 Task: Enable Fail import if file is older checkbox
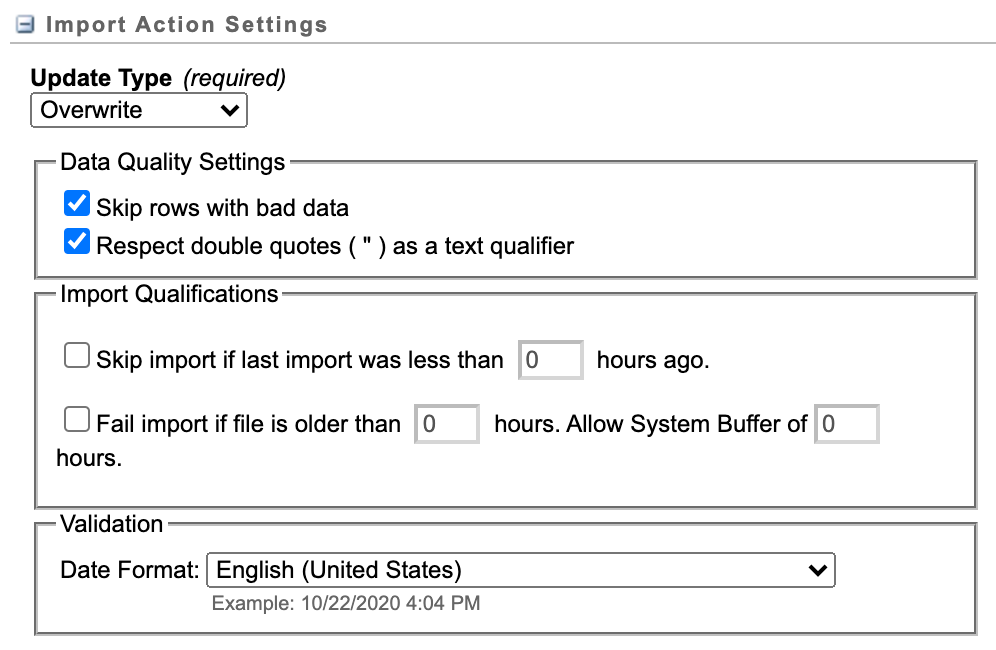point(77,419)
